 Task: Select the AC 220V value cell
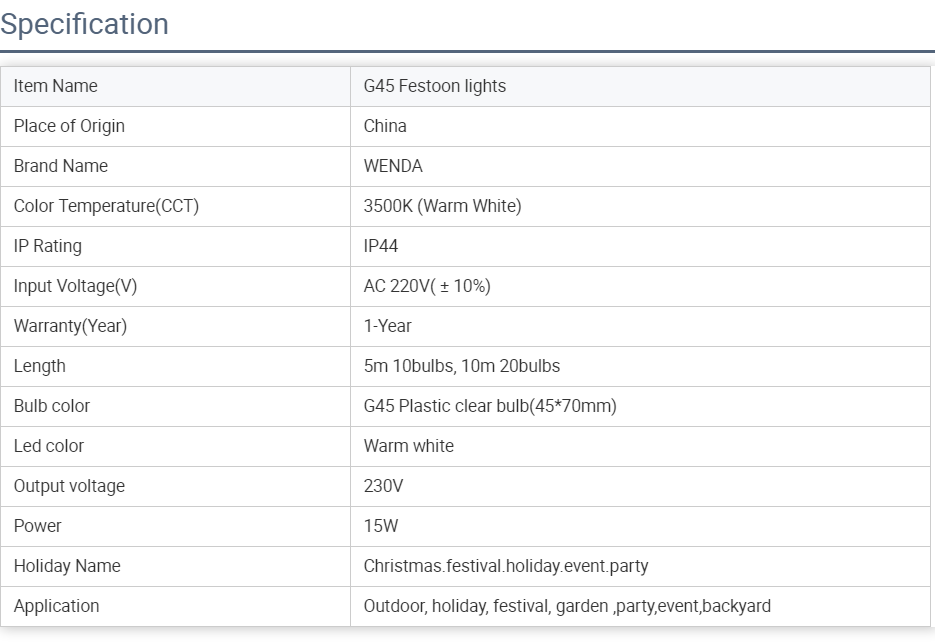click(x=427, y=286)
